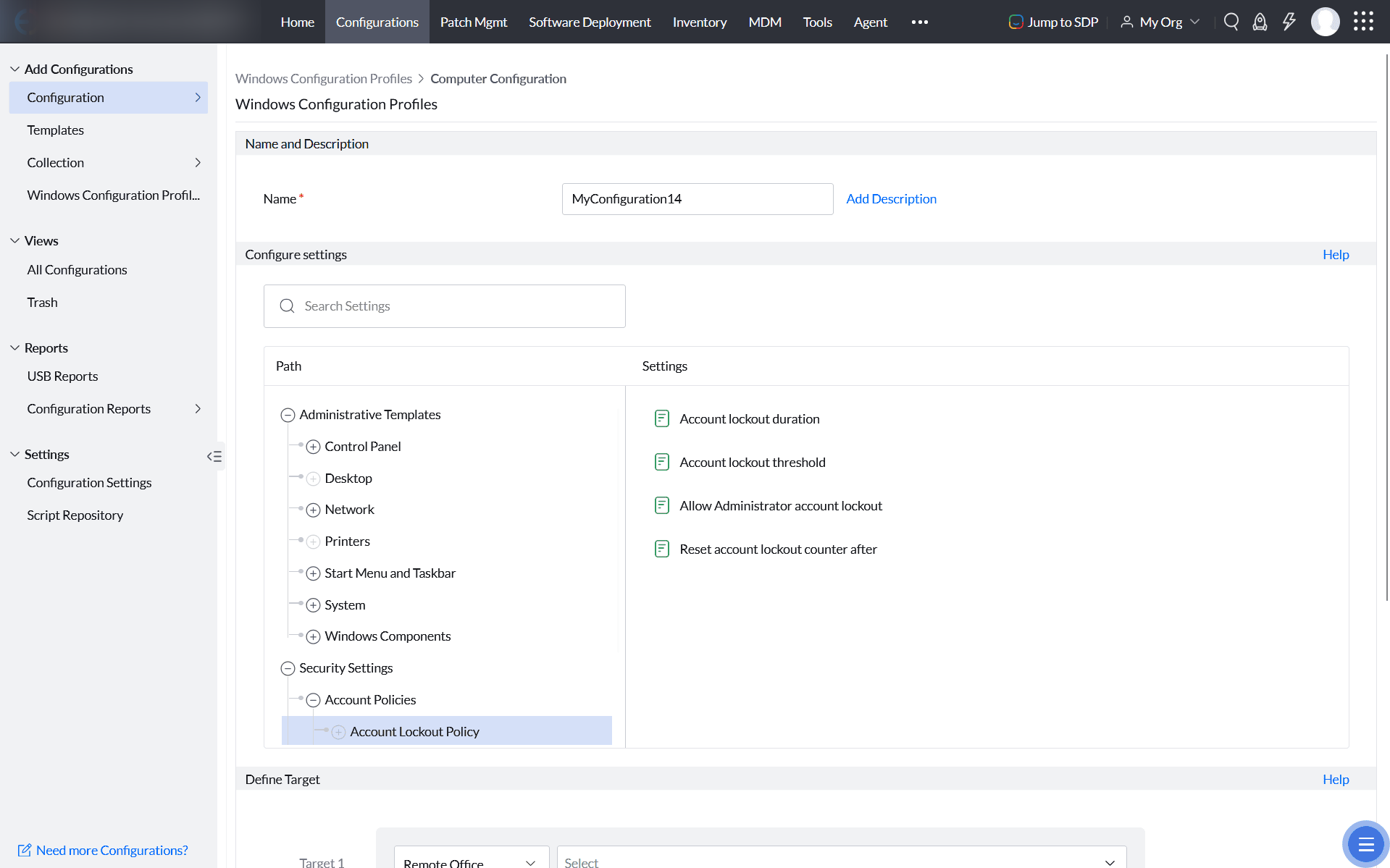Open the Remote Office target dropdown
The height and width of the screenshot is (868, 1390).
point(472,858)
